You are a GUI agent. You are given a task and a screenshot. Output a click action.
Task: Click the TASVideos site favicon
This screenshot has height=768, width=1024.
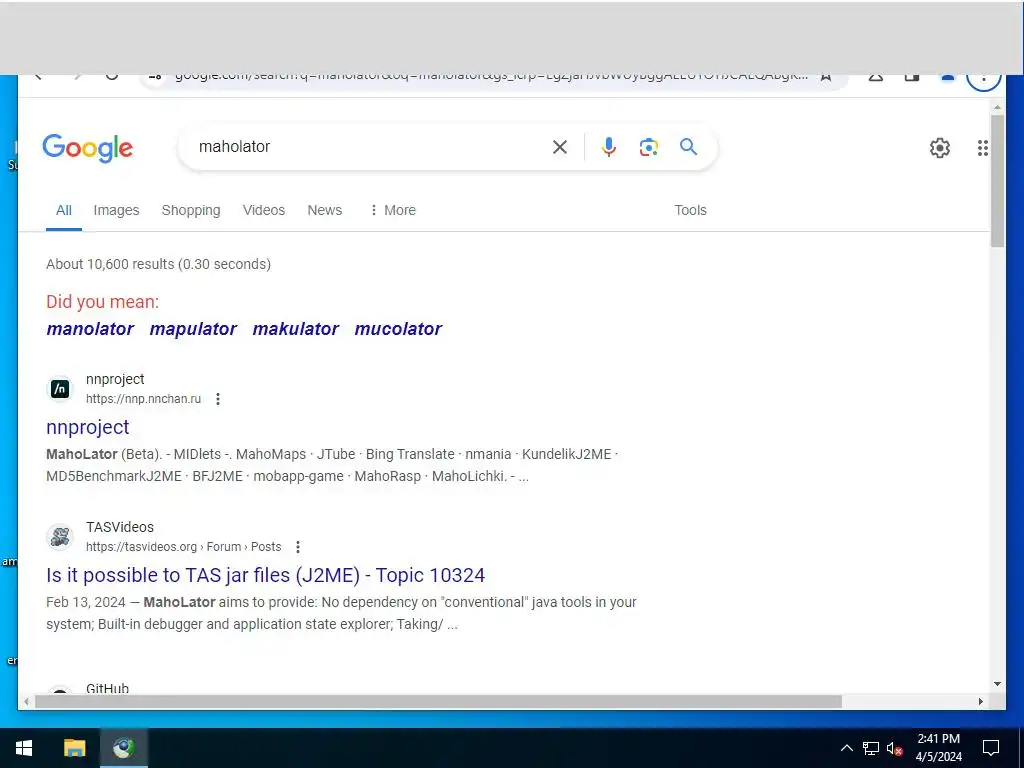(60, 537)
